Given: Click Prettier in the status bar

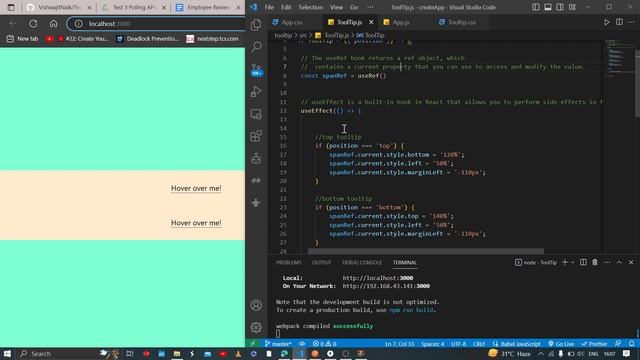Looking at the screenshot, I should (x=594, y=344).
